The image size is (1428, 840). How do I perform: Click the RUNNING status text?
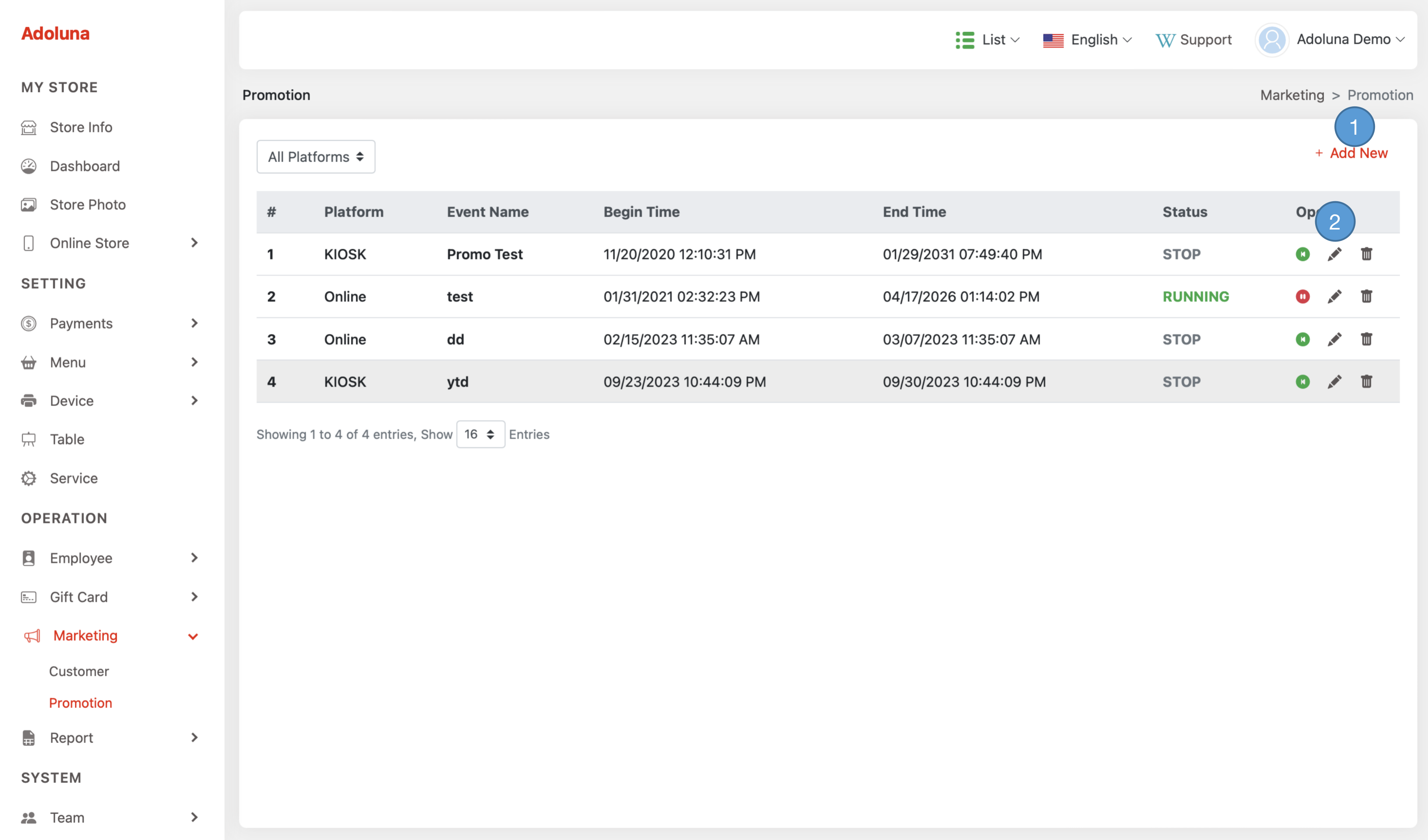click(x=1196, y=296)
